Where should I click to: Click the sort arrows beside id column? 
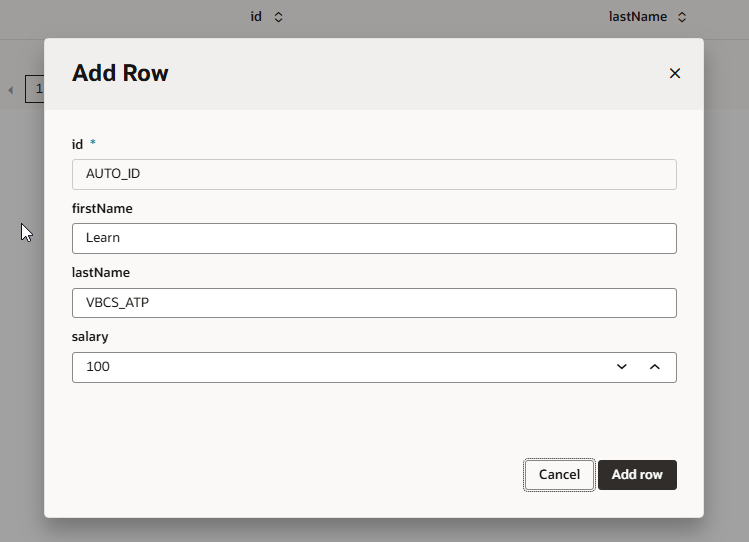tap(278, 17)
